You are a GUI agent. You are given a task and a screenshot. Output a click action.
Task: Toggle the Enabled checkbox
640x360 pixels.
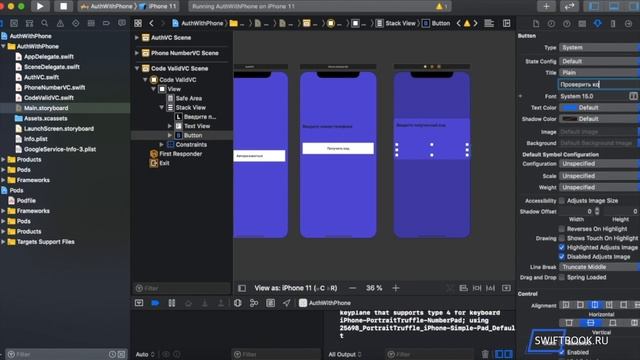[x=562, y=352]
